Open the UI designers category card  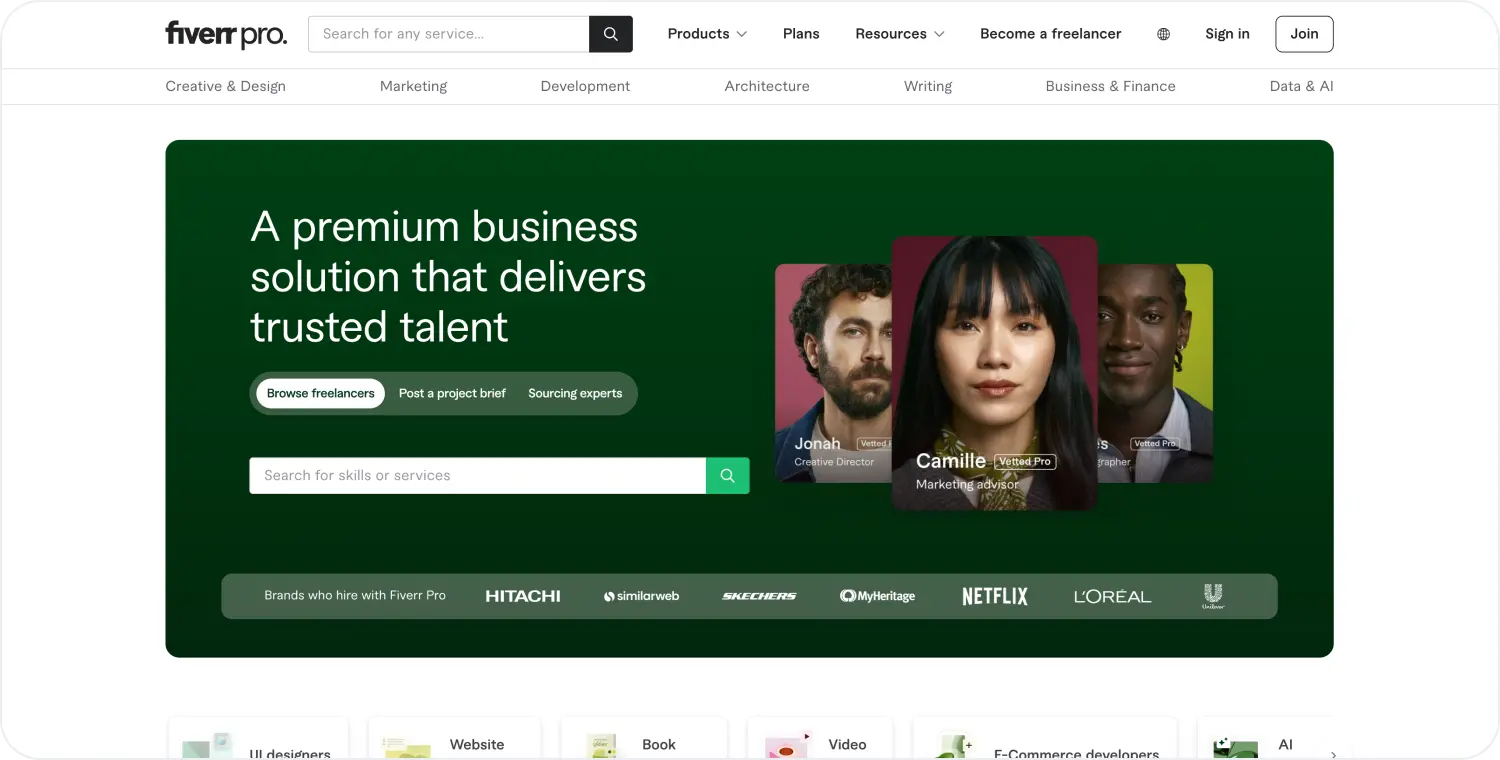[x=258, y=739]
